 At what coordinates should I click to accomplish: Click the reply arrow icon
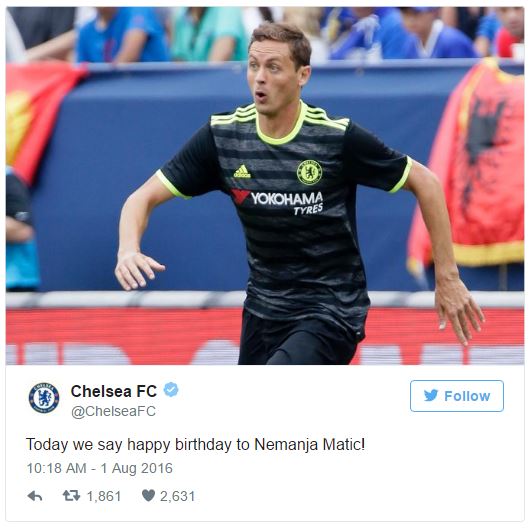(x=35, y=496)
